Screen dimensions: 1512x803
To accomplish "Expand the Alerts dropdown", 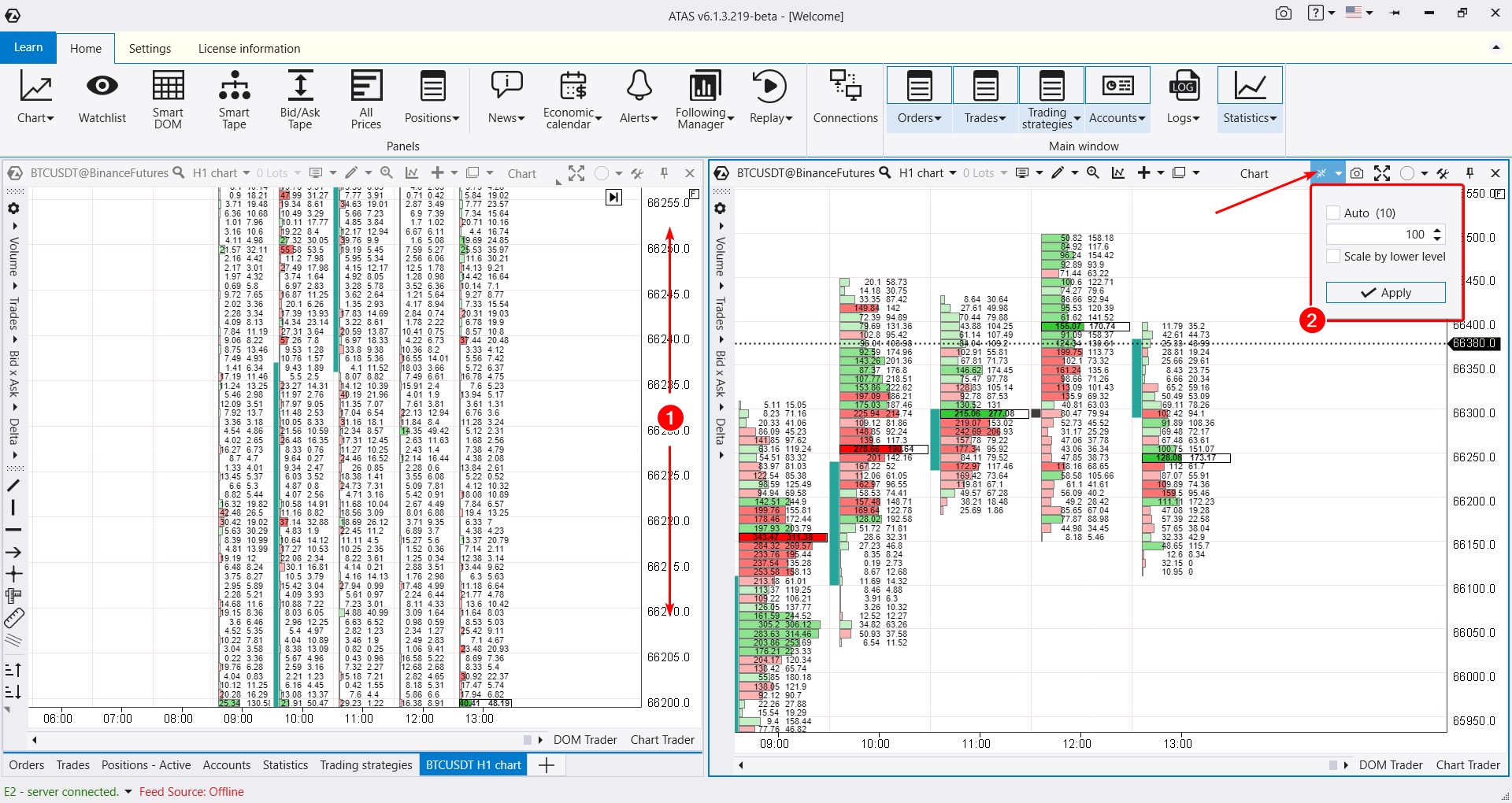I will click(x=639, y=99).
